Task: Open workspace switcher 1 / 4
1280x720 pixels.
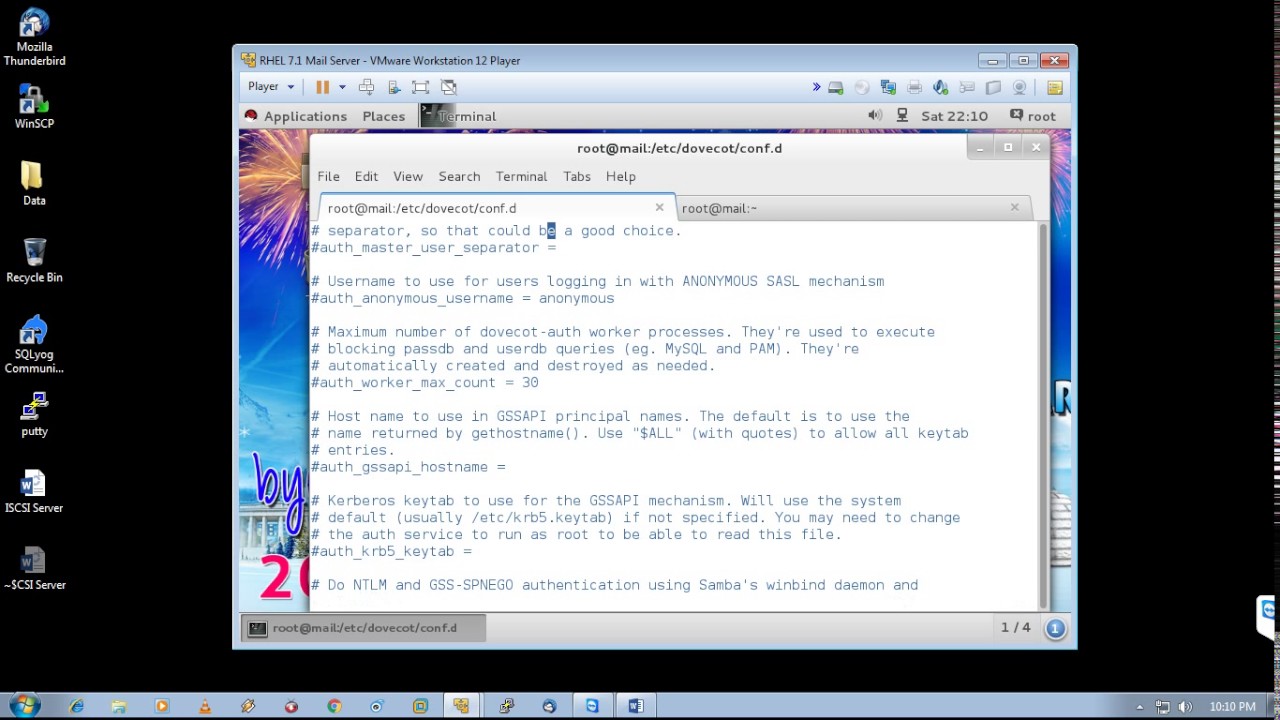Action: (1015, 628)
